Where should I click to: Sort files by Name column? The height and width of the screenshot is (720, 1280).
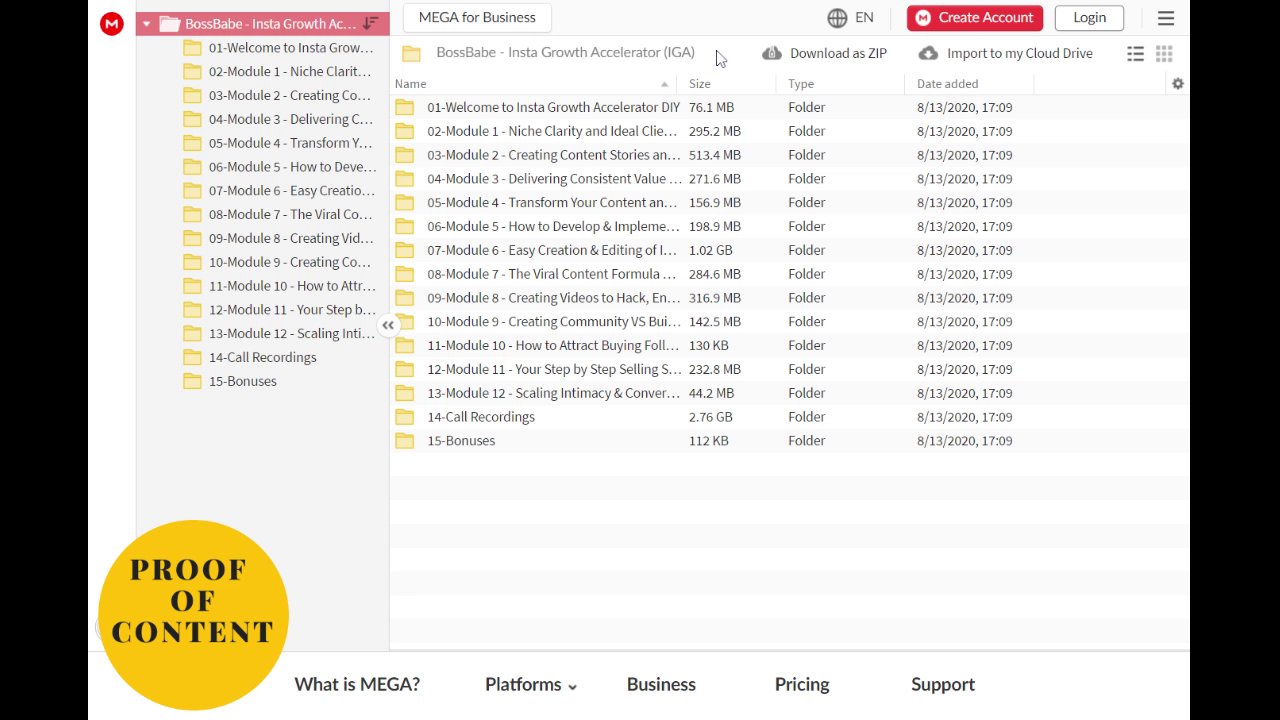tap(411, 84)
